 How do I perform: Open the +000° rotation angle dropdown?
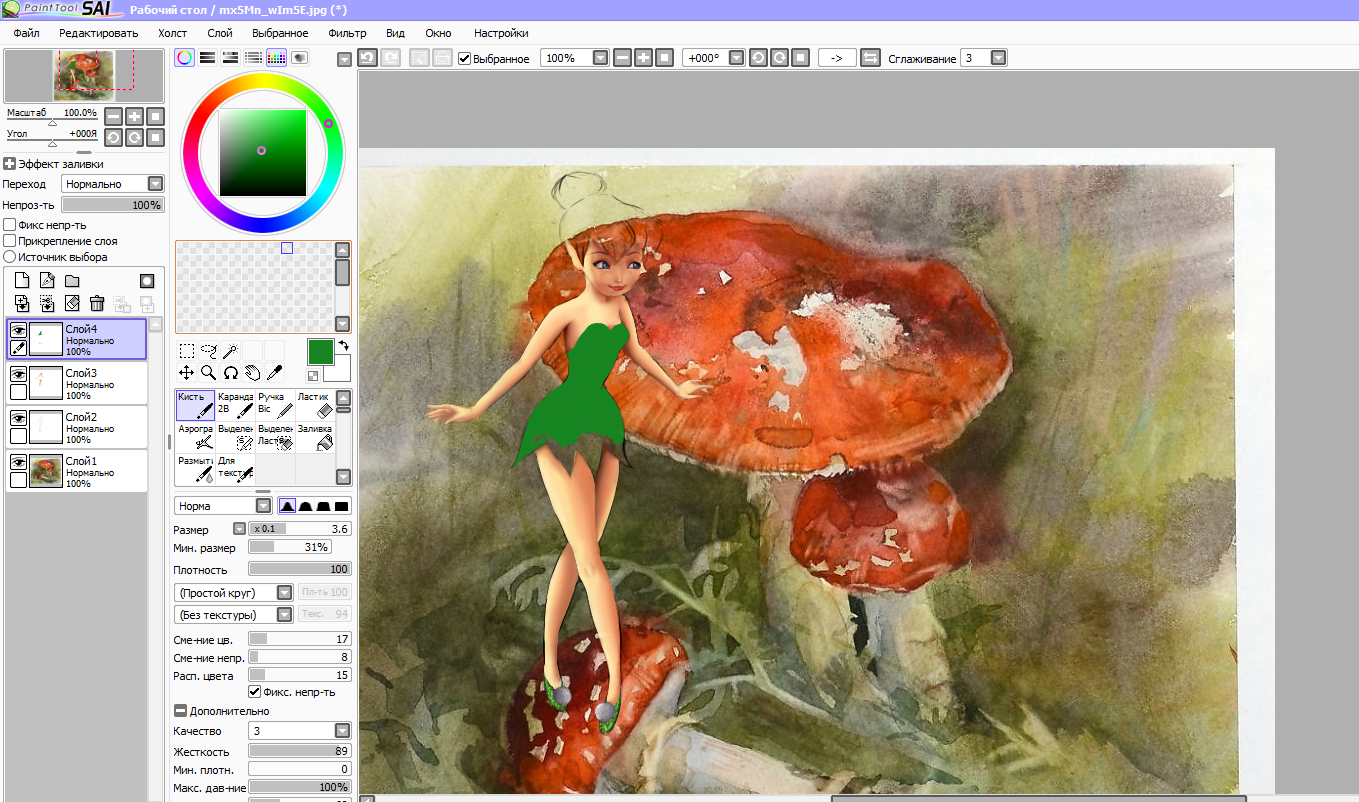(737, 58)
